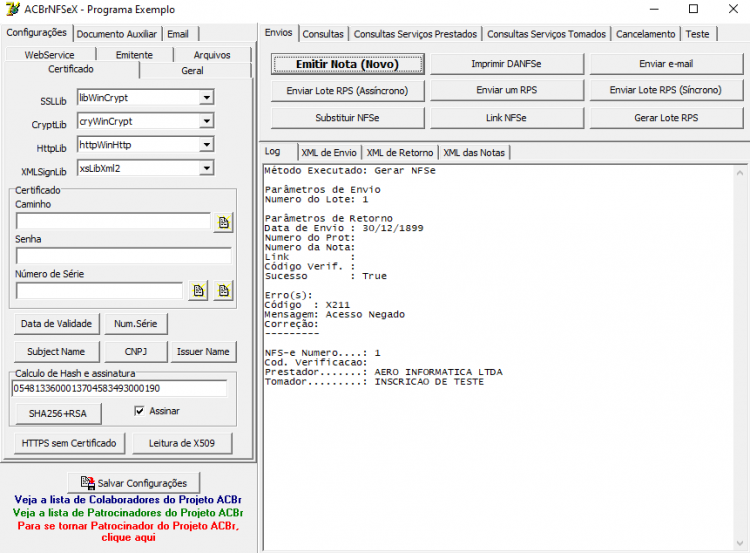750x553 pixels.
Task: Click the Data de Validade button
Action: 56,324
